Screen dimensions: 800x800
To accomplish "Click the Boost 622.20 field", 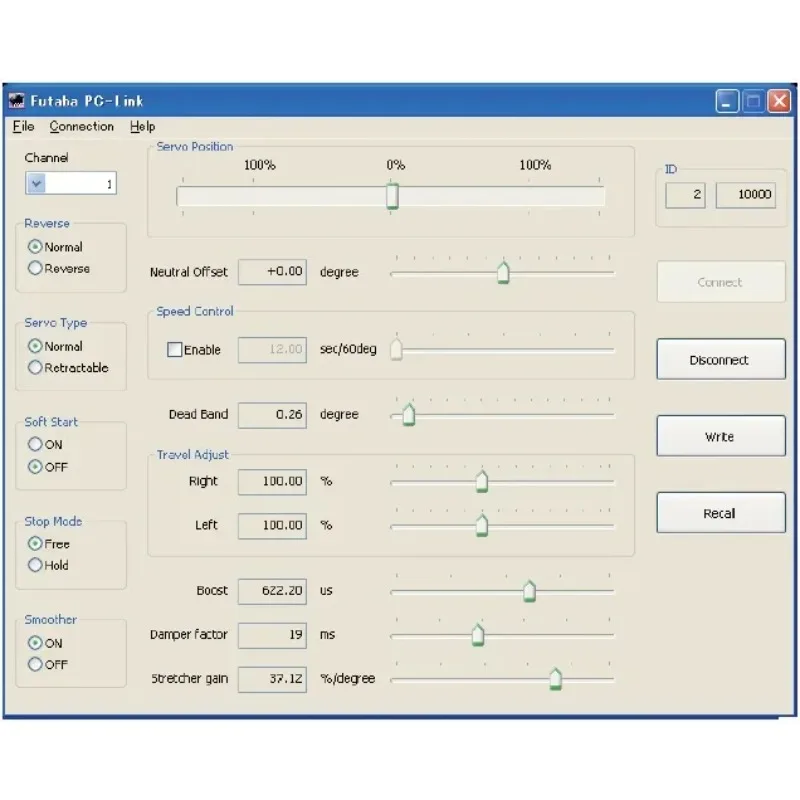I will pos(272,591).
